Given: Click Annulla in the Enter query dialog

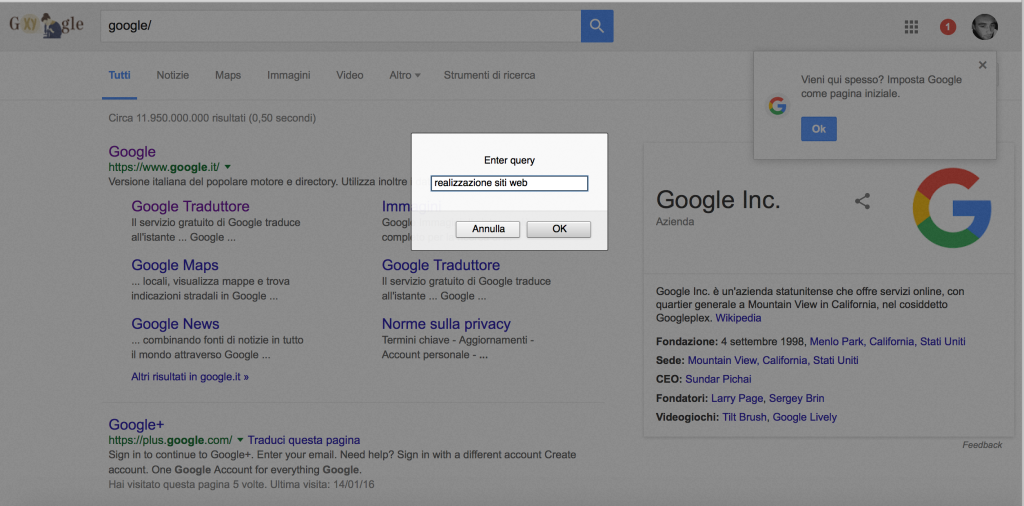Looking at the screenshot, I should pyautogui.click(x=488, y=229).
